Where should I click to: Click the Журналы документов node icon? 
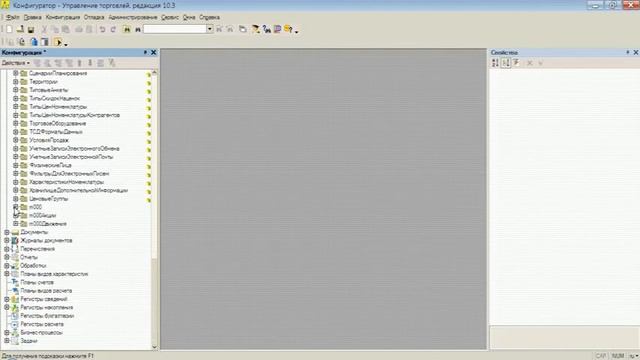[15, 240]
